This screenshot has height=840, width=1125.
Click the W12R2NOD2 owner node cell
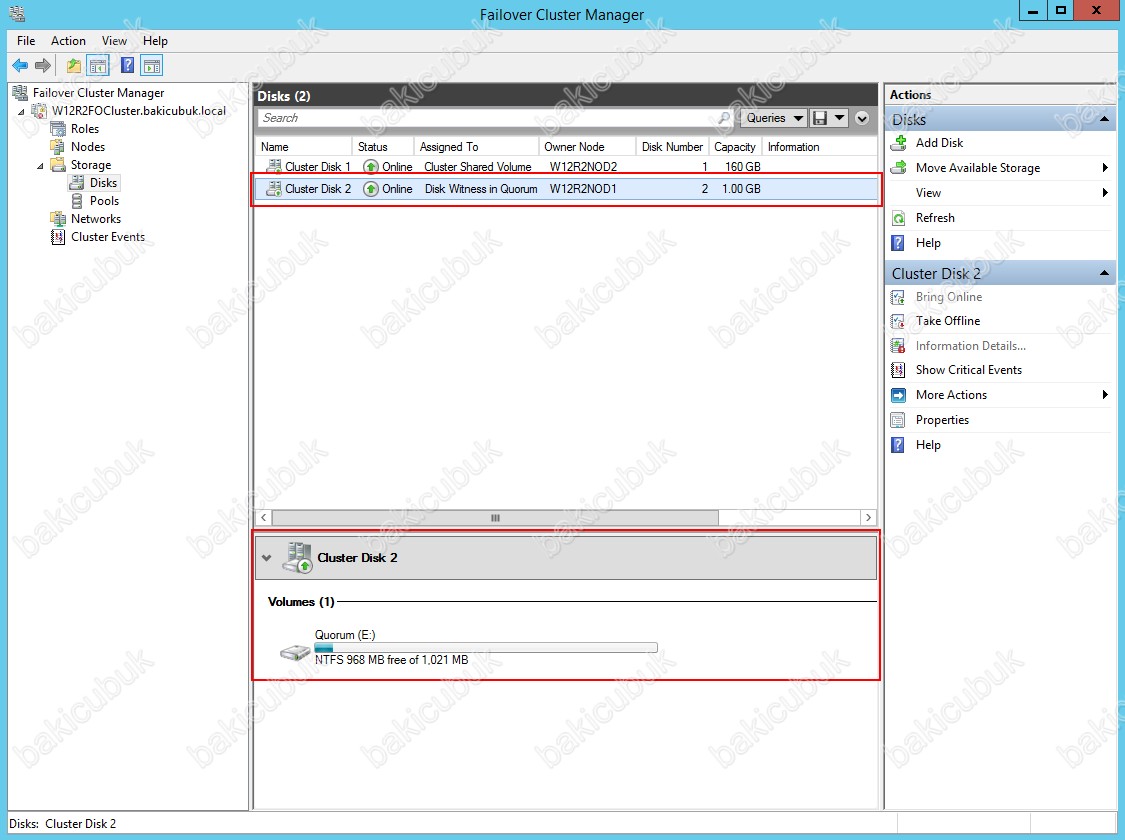583,166
